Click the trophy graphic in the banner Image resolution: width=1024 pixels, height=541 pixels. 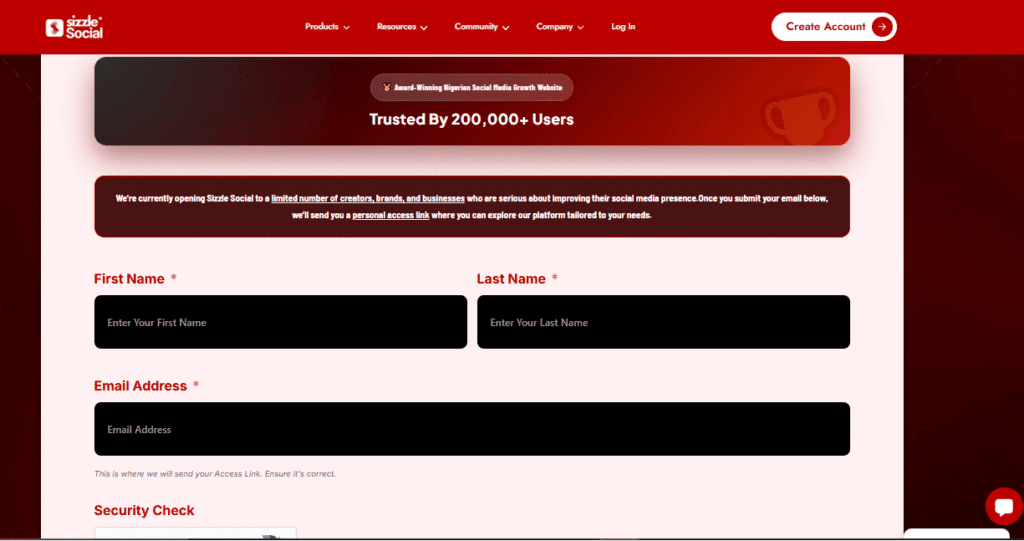pyautogui.click(x=800, y=118)
